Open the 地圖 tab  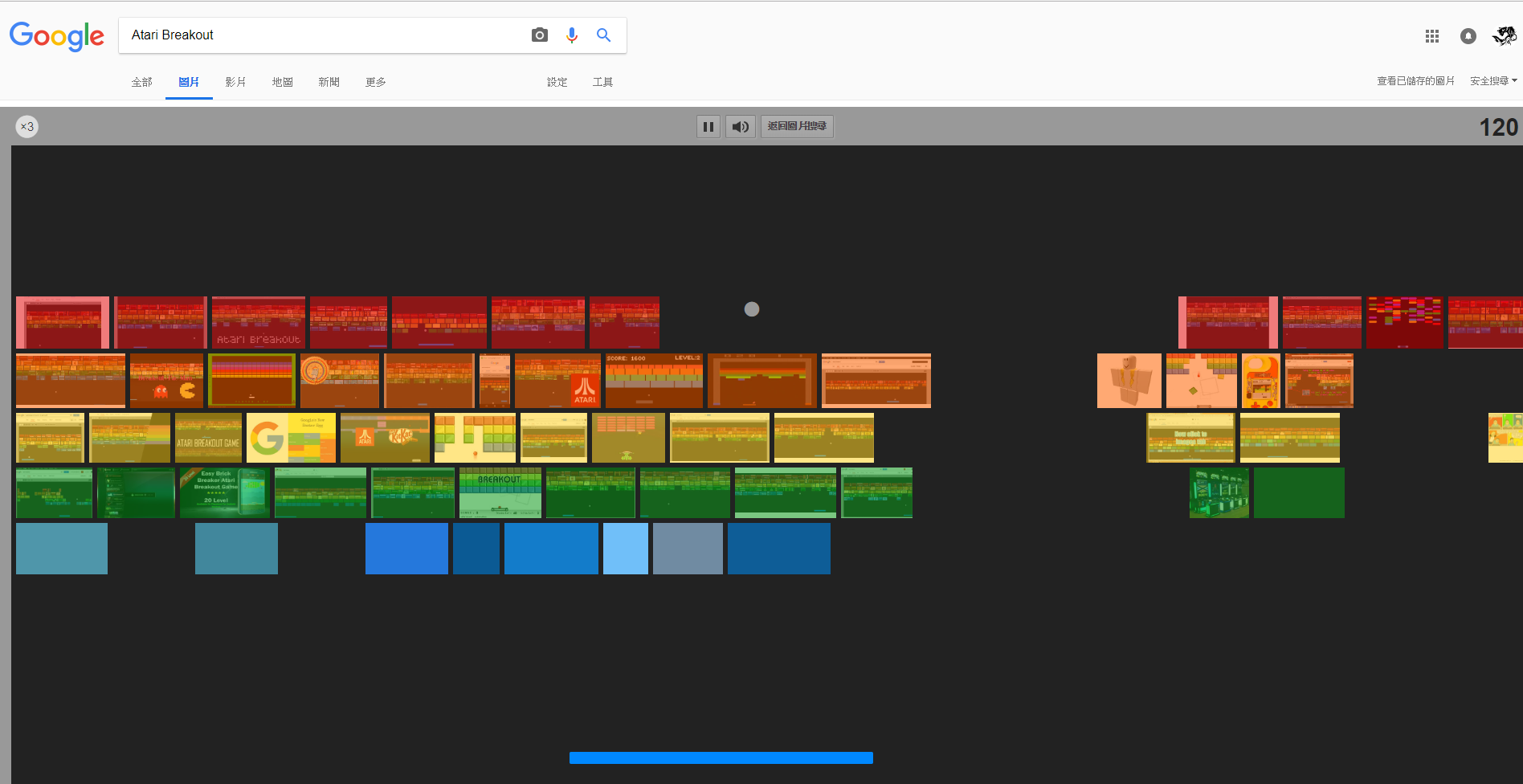(x=282, y=82)
